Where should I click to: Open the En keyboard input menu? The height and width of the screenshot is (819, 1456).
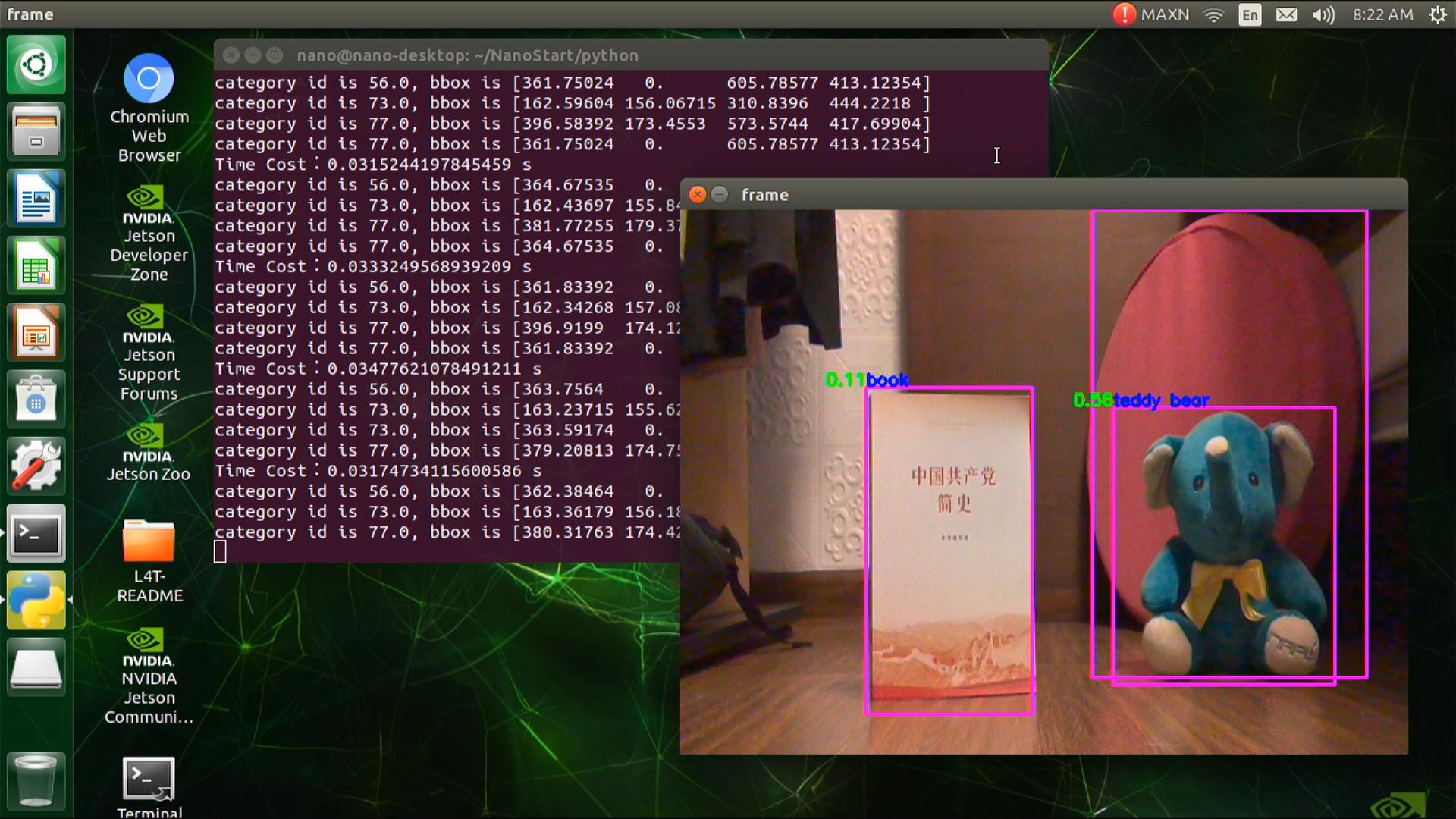point(1250,14)
